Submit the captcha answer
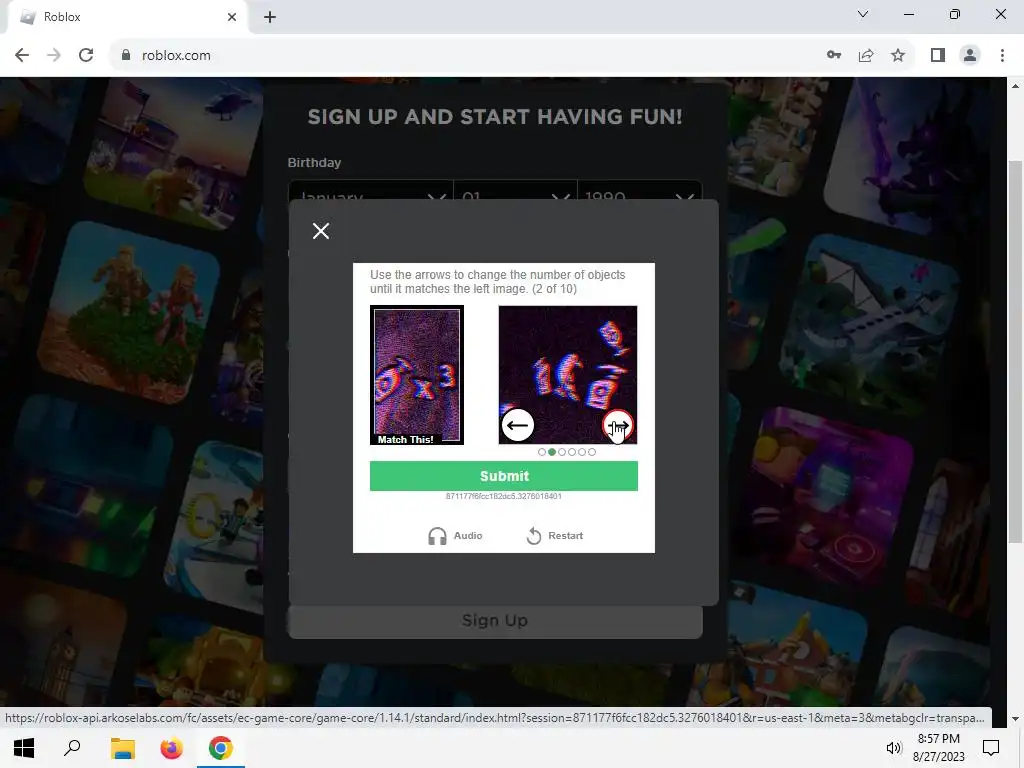 tap(504, 476)
